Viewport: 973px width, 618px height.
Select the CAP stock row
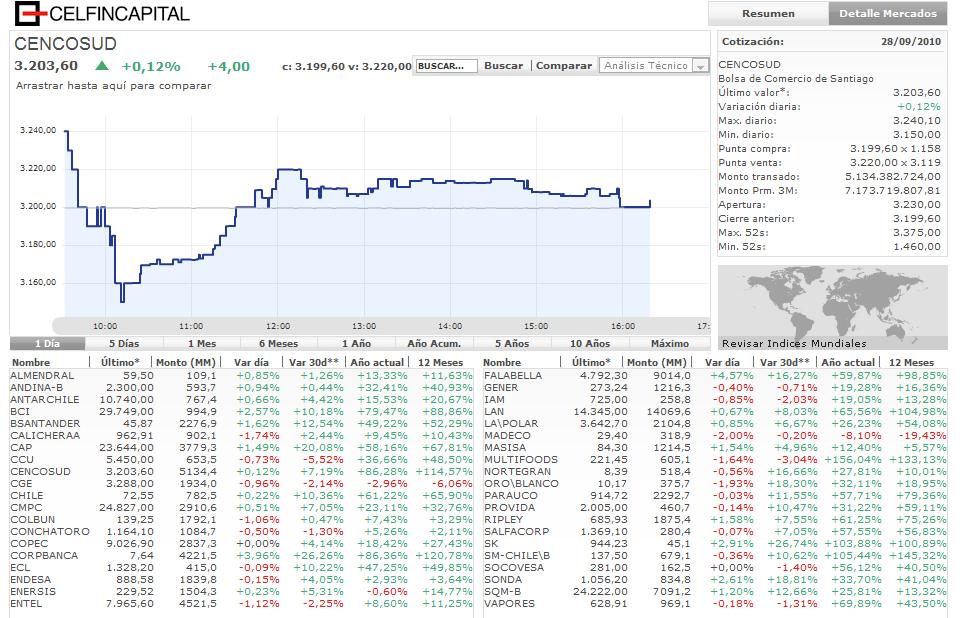[241, 447]
